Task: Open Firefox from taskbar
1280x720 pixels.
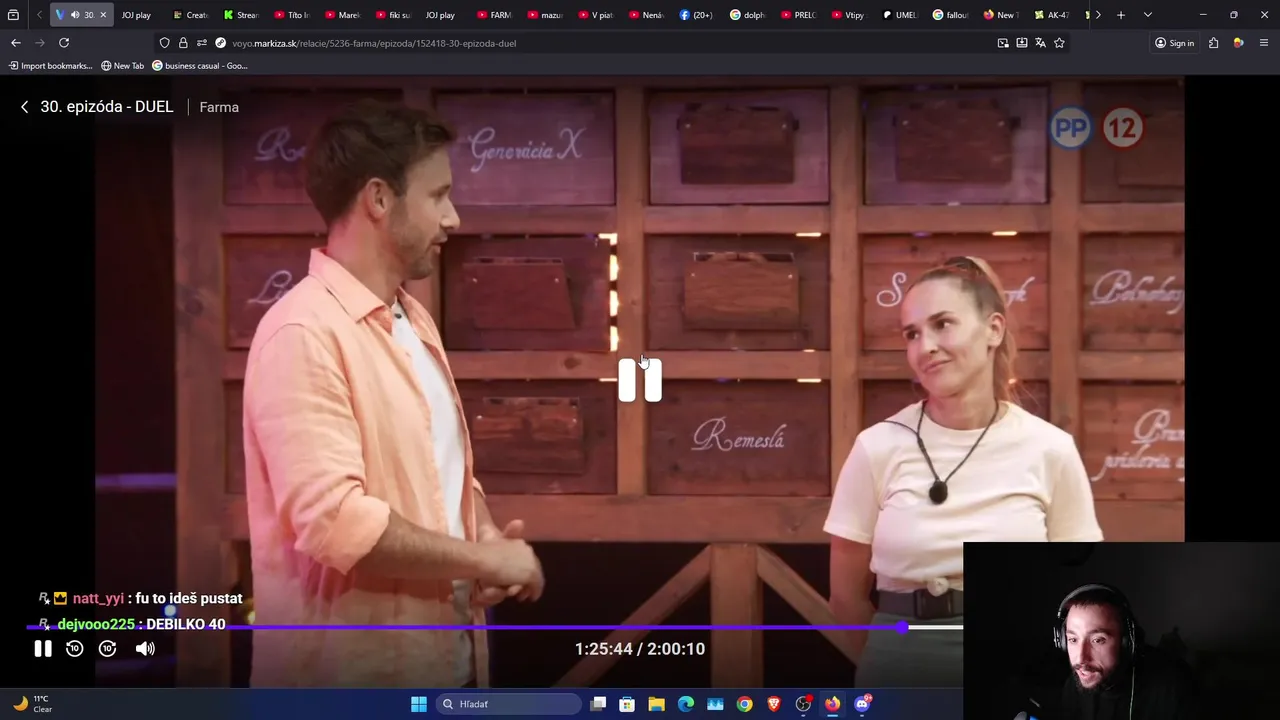Action: point(832,704)
